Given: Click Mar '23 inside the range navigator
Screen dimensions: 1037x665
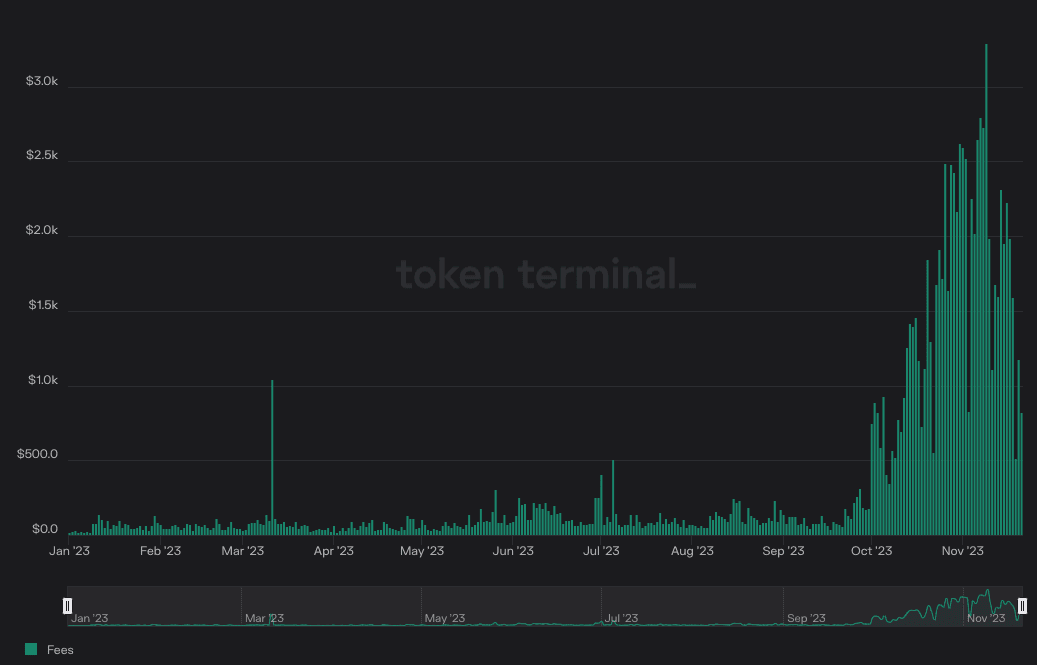Looking at the screenshot, I should [x=264, y=618].
